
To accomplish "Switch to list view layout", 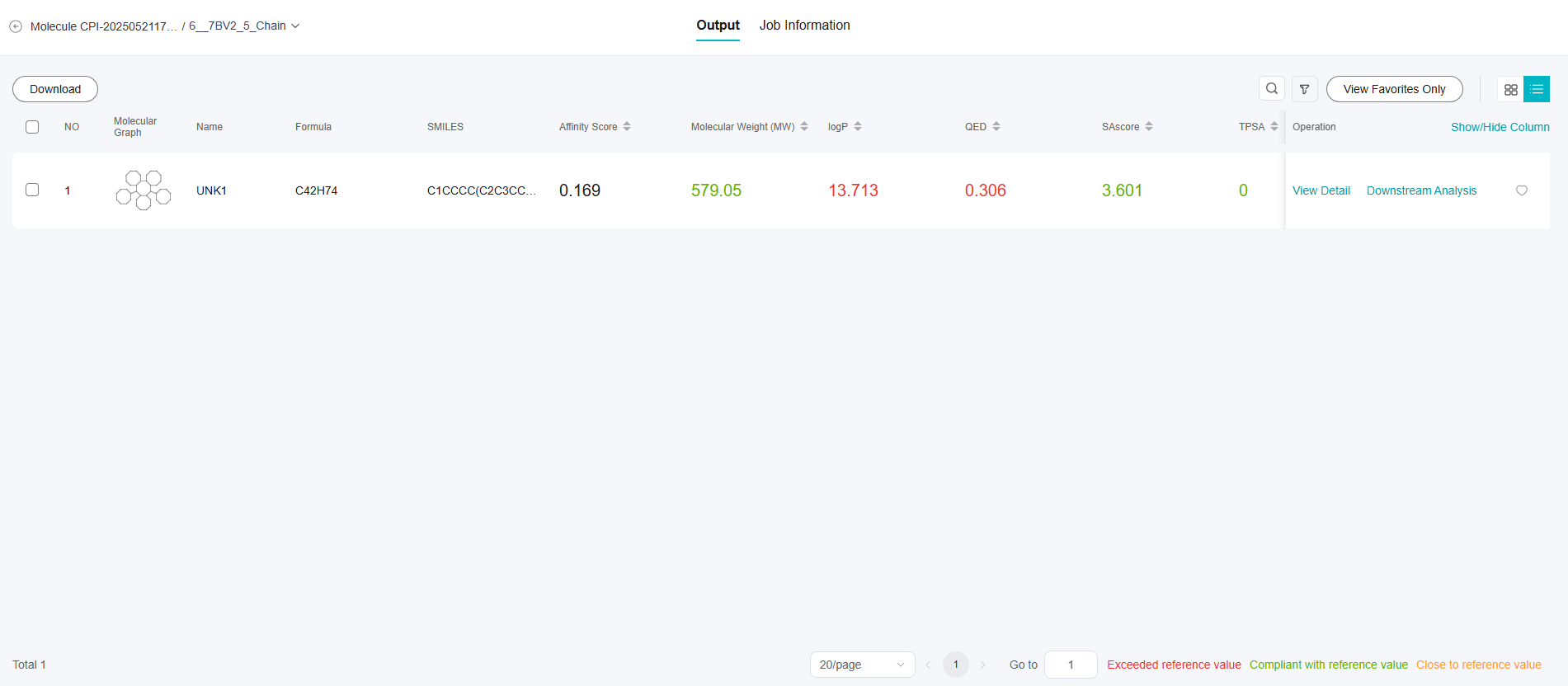I will (1537, 89).
